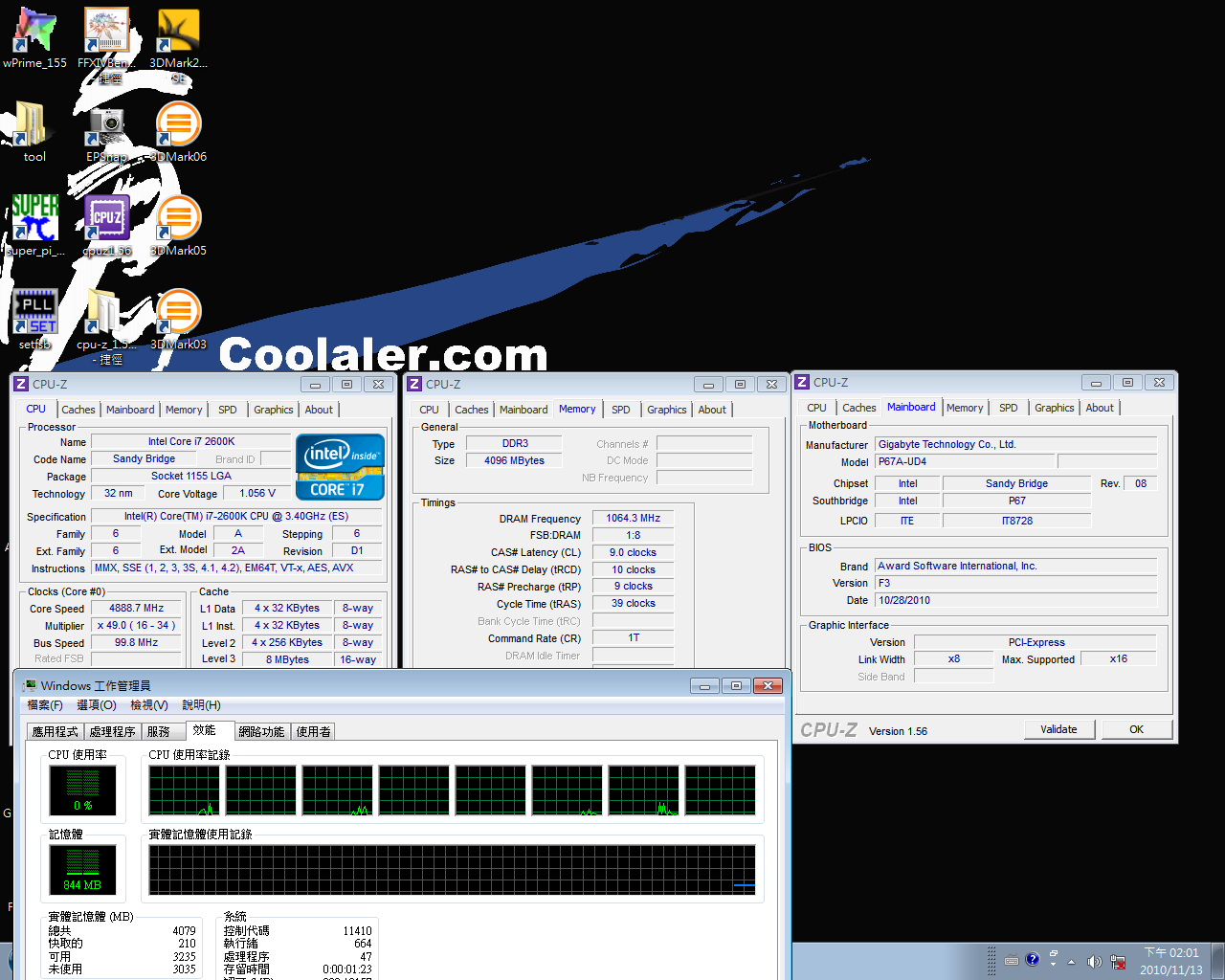1225x980 pixels.
Task: Click the memory 844 MB gauge
Action: [x=82, y=869]
